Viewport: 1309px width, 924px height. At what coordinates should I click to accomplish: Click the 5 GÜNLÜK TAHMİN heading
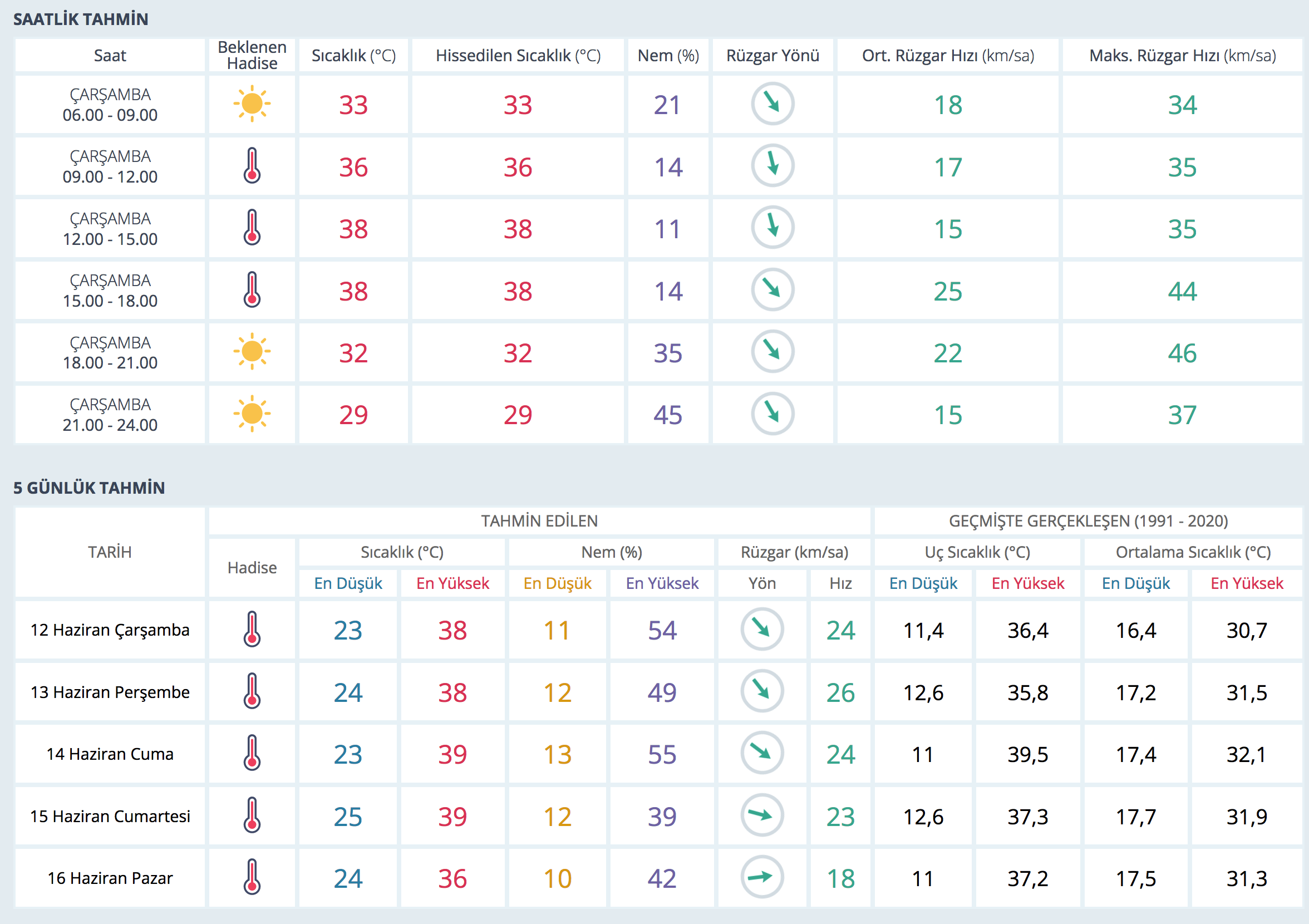pos(89,488)
